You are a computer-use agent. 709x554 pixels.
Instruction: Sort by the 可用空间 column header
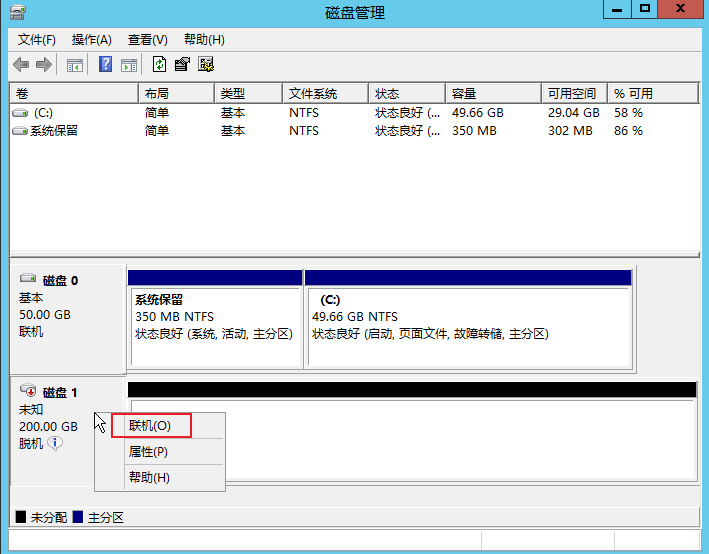(x=574, y=94)
